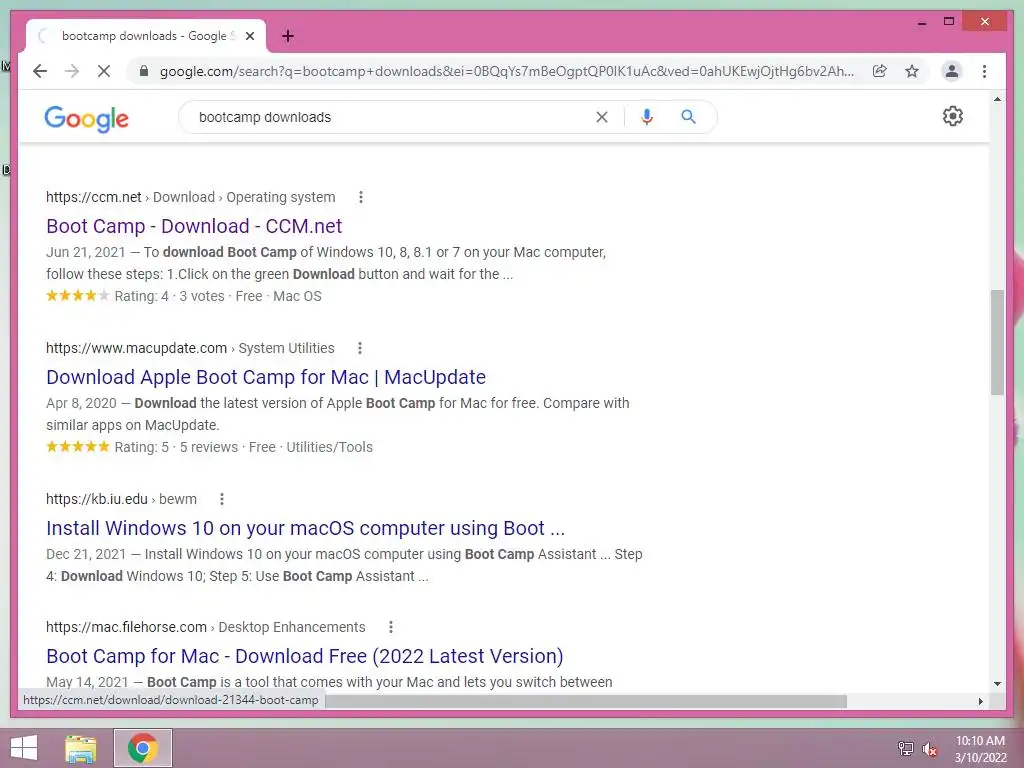Click the https://kb.iu.edu breadcrumb
The image size is (1024, 768).
click(97, 499)
